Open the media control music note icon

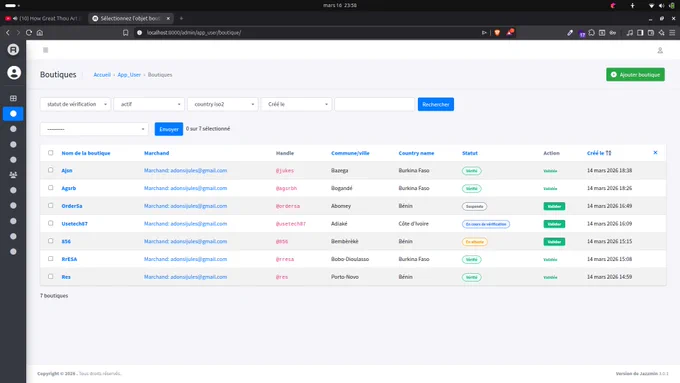click(x=630, y=33)
